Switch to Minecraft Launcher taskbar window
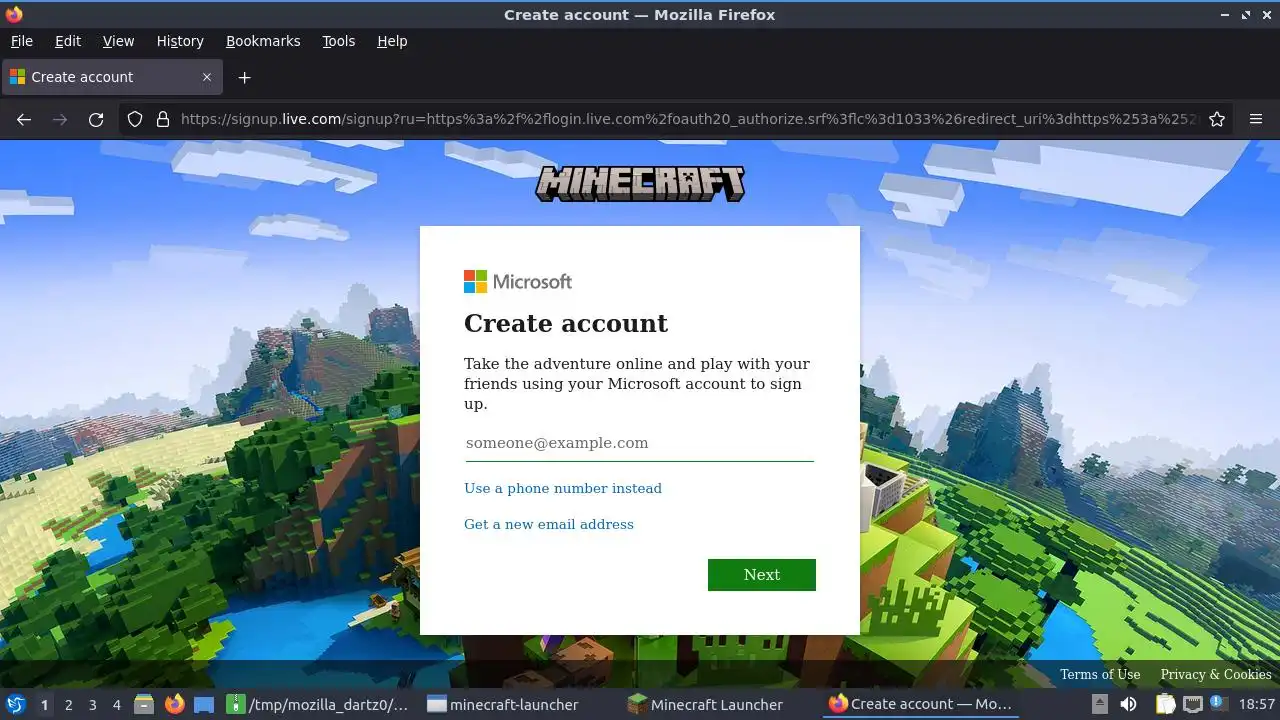The width and height of the screenshot is (1280, 720). tap(705, 704)
